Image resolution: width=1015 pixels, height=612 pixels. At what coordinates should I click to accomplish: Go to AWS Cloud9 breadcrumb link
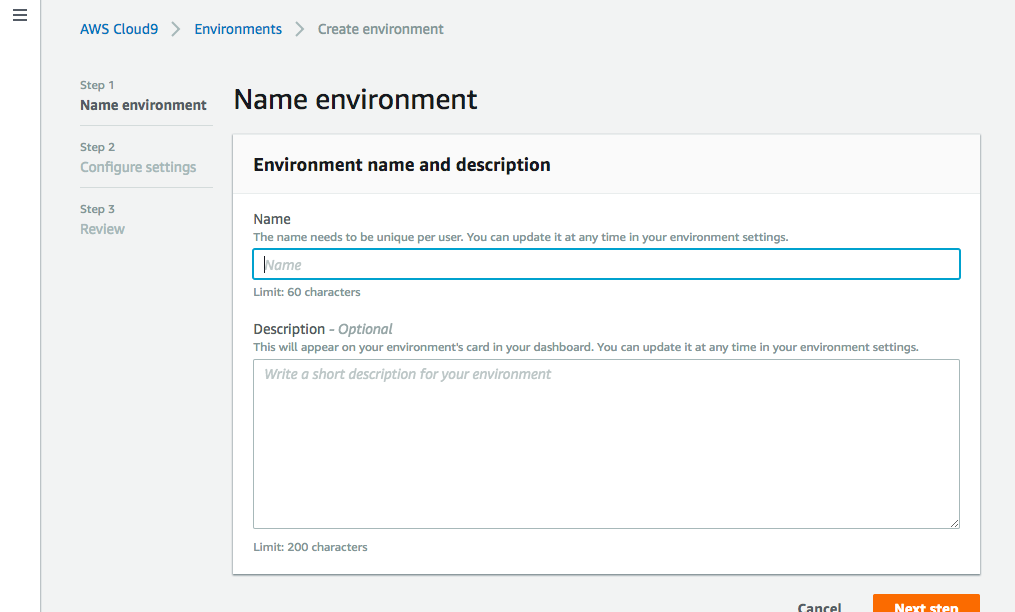pyautogui.click(x=119, y=29)
